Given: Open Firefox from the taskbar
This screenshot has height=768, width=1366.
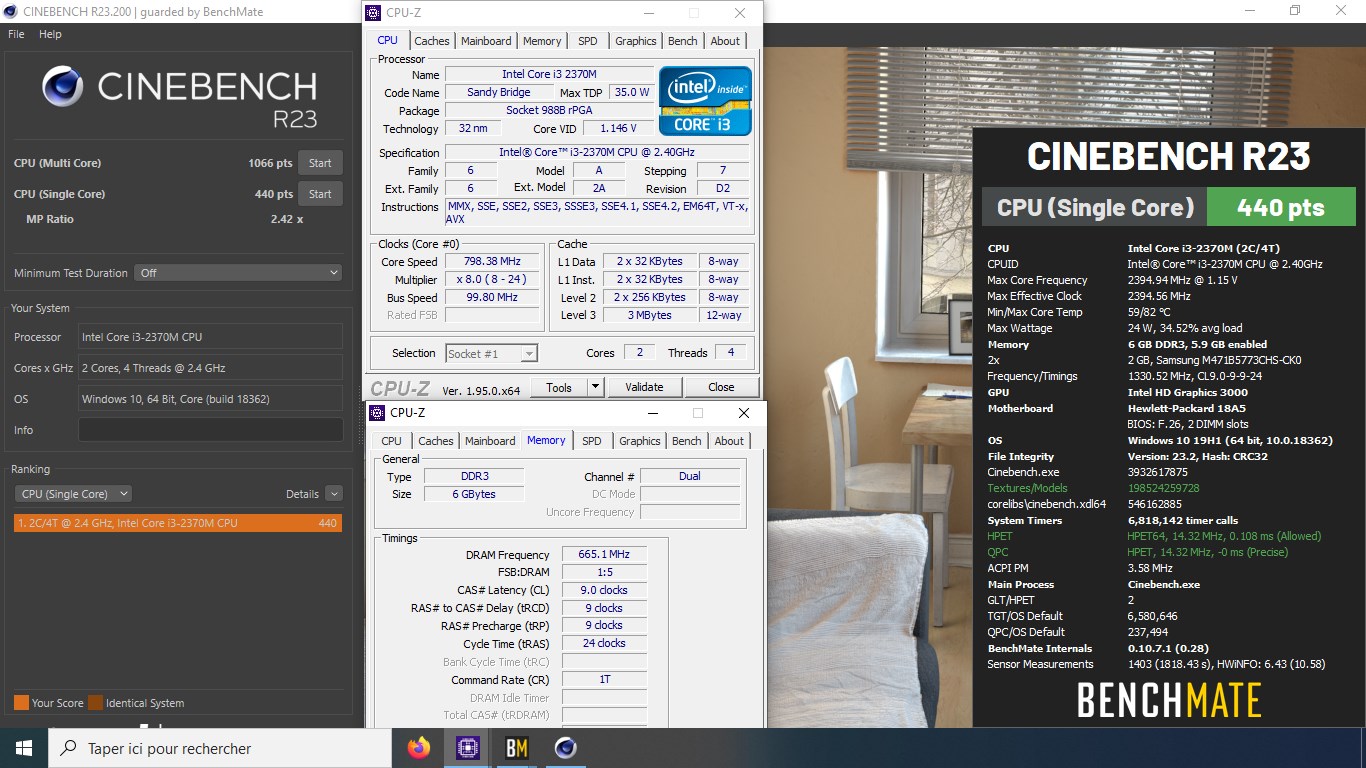Looking at the screenshot, I should [419, 747].
